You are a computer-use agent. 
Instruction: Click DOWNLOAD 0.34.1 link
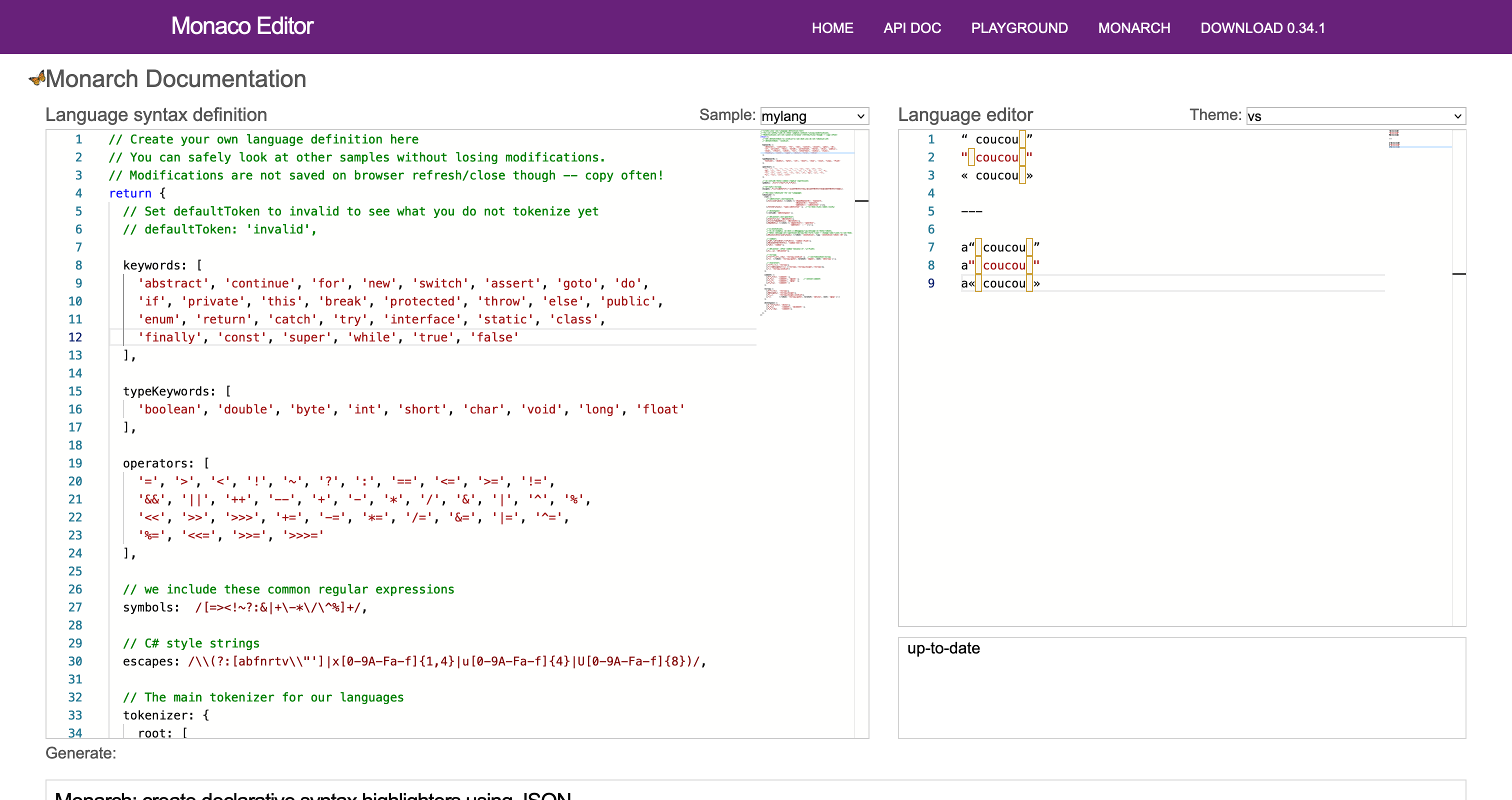click(1262, 27)
